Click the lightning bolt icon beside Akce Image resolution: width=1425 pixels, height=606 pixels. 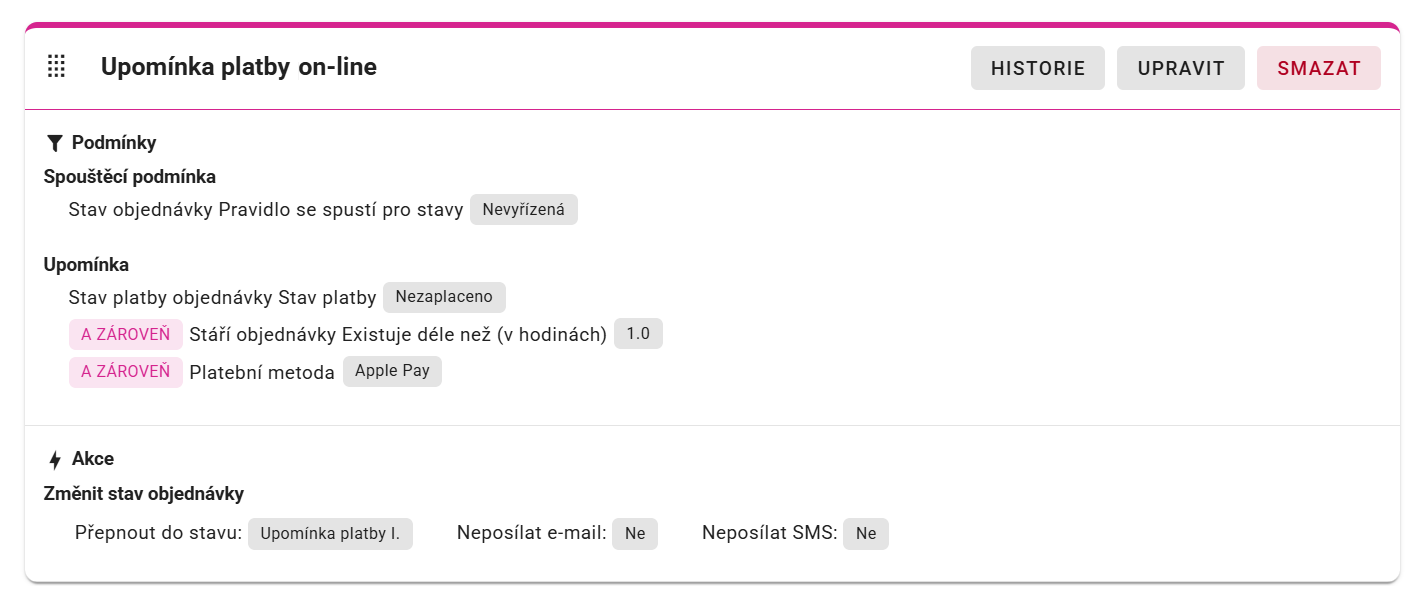[x=55, y=460]
